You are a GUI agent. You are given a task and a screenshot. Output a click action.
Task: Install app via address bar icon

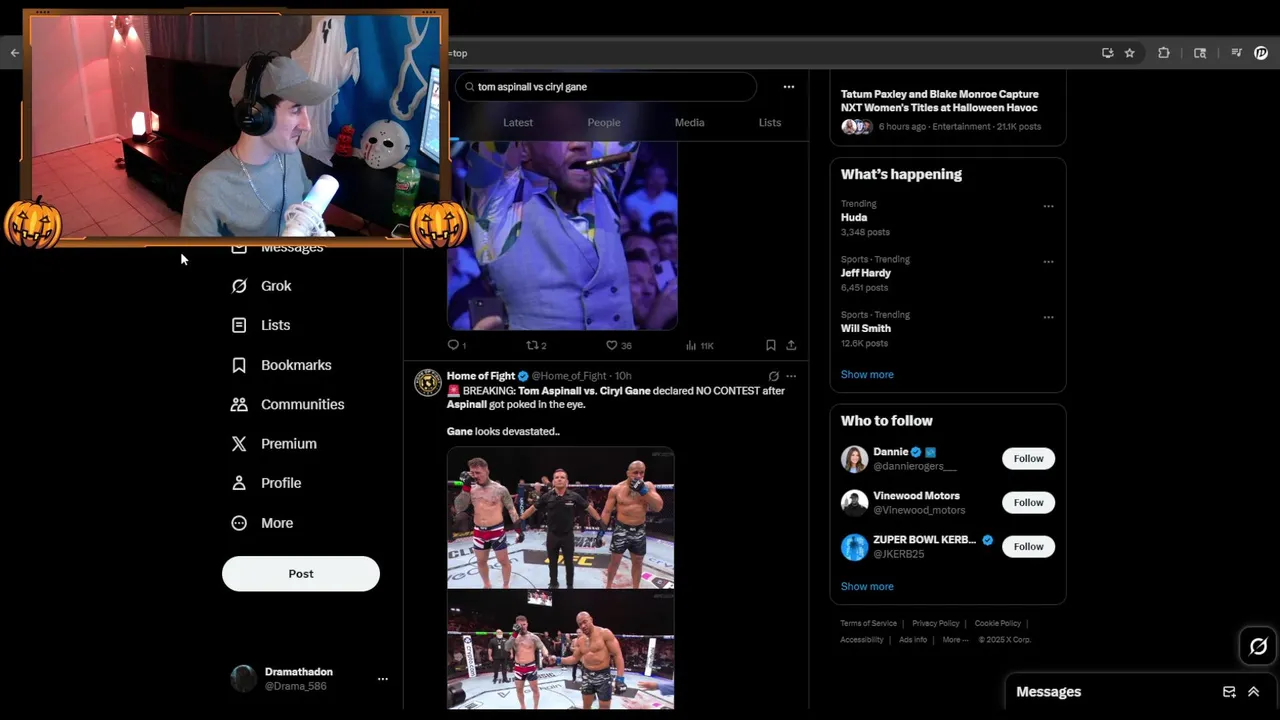click(1107, 53)
